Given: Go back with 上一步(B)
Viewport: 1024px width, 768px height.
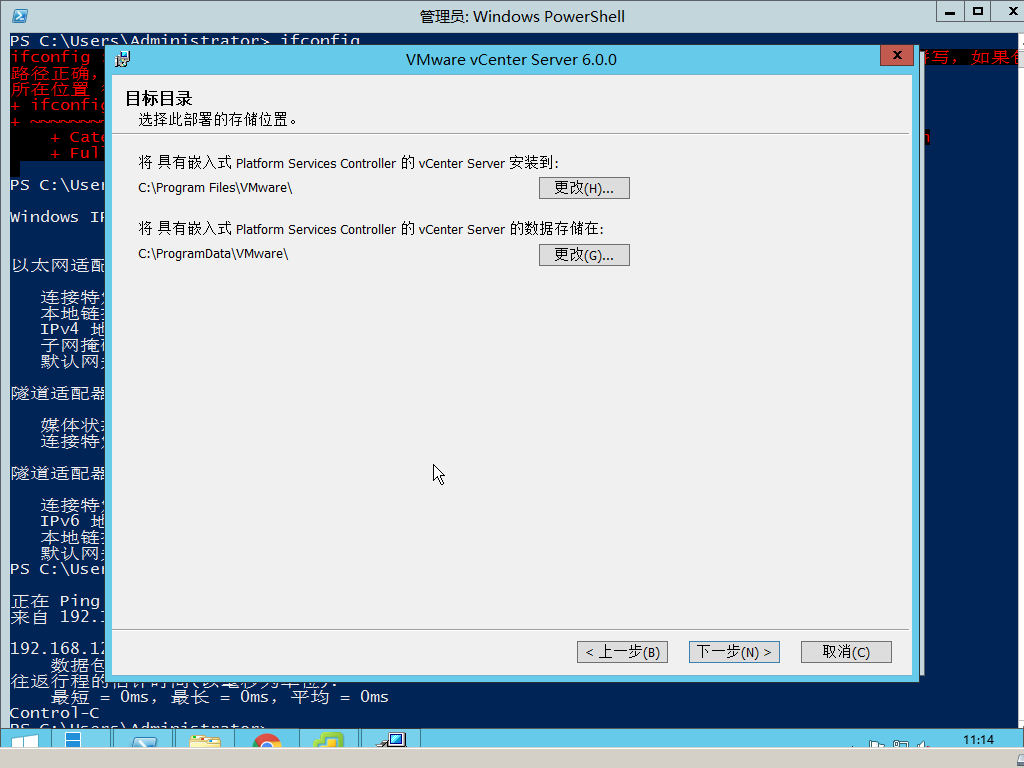Looking at the screenshot, I should click(x=622, y=652).
